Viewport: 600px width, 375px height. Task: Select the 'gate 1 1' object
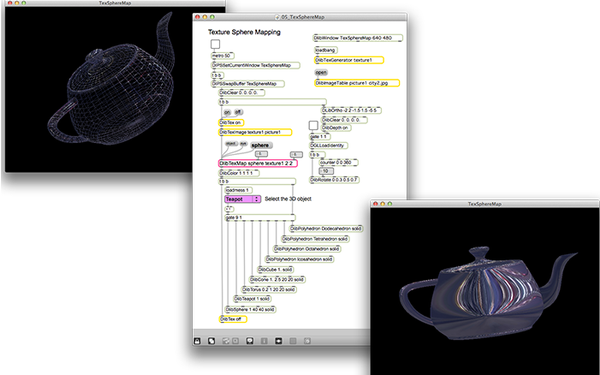320,137
